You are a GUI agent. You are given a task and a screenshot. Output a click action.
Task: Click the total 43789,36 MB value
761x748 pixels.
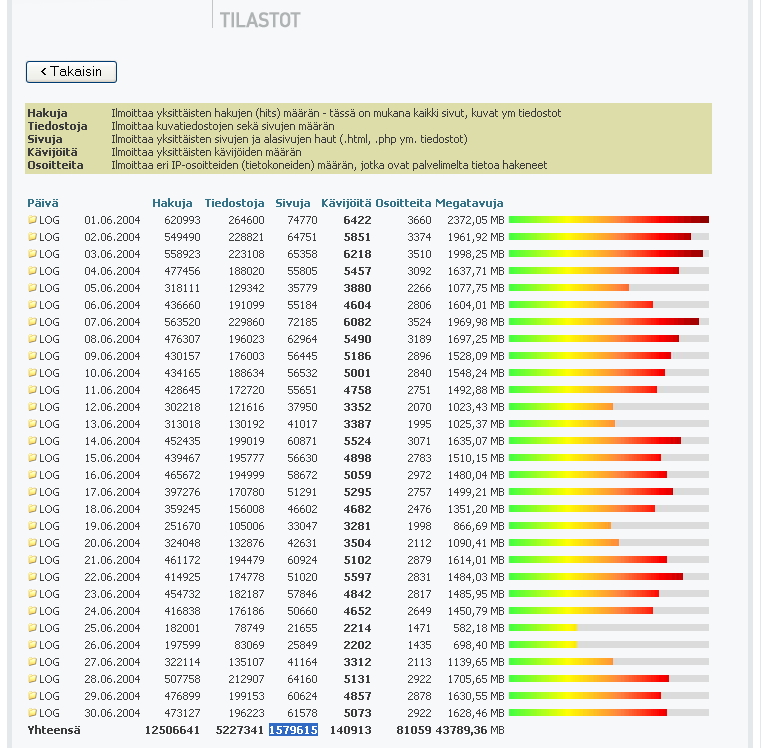tap(470, 730)
